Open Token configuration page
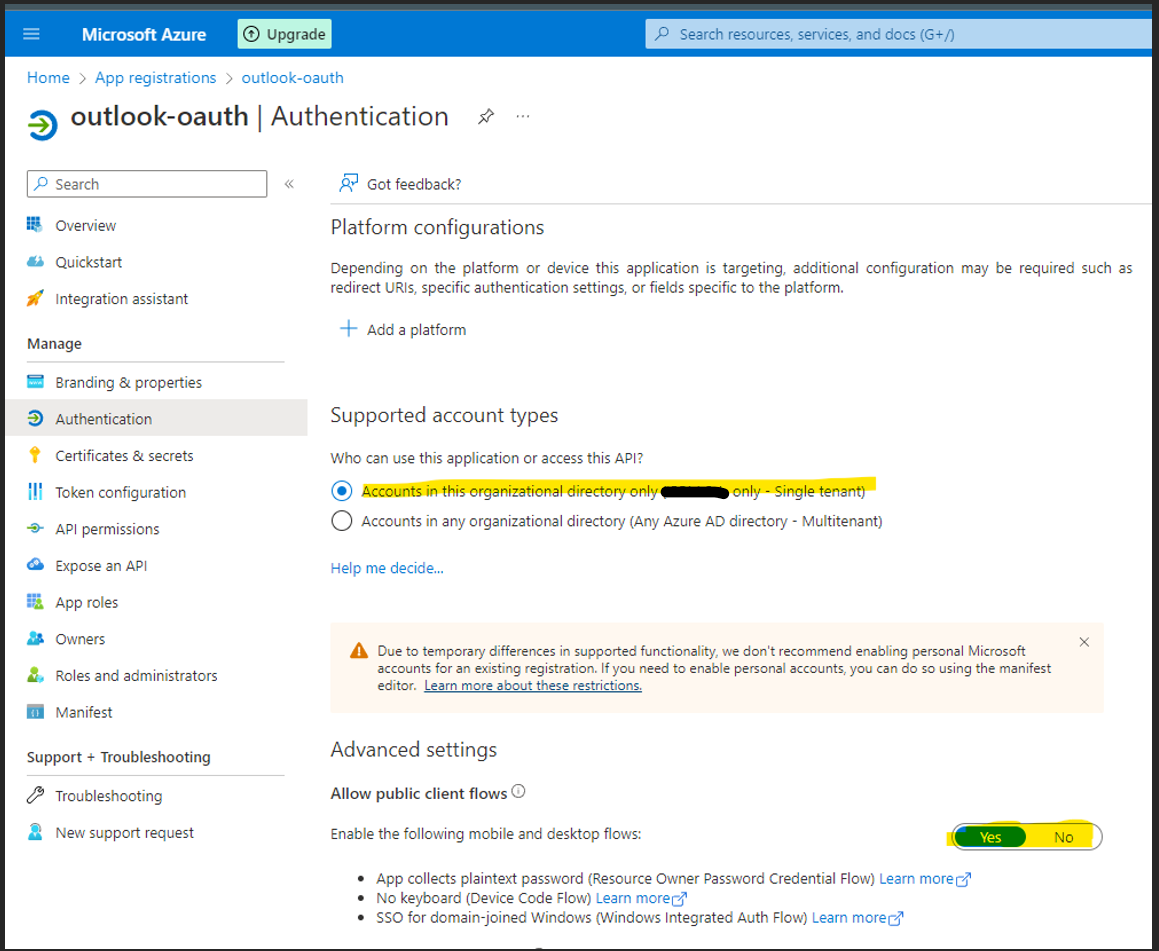This screenshot has width=1159, height=951. [x=120, y=493]
